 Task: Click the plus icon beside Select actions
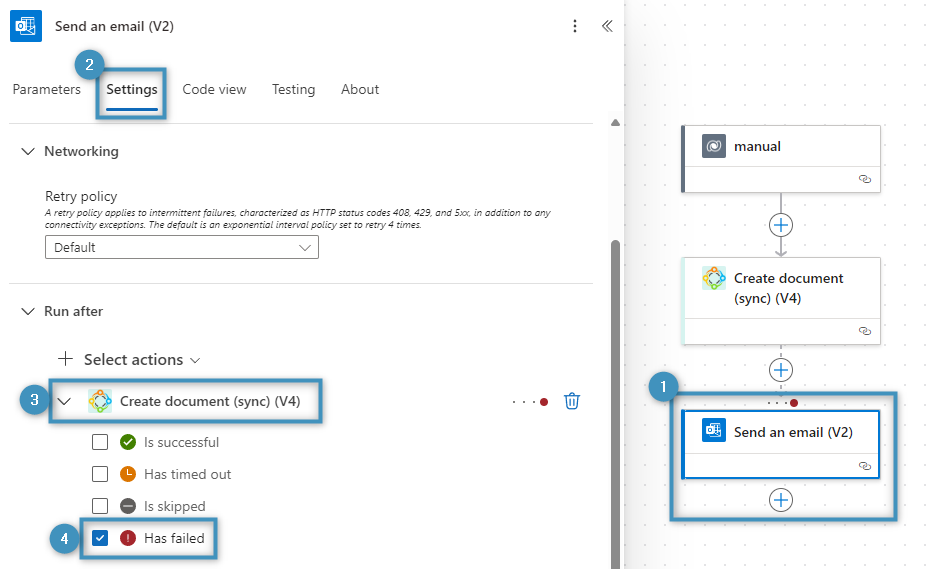[65, 359]
